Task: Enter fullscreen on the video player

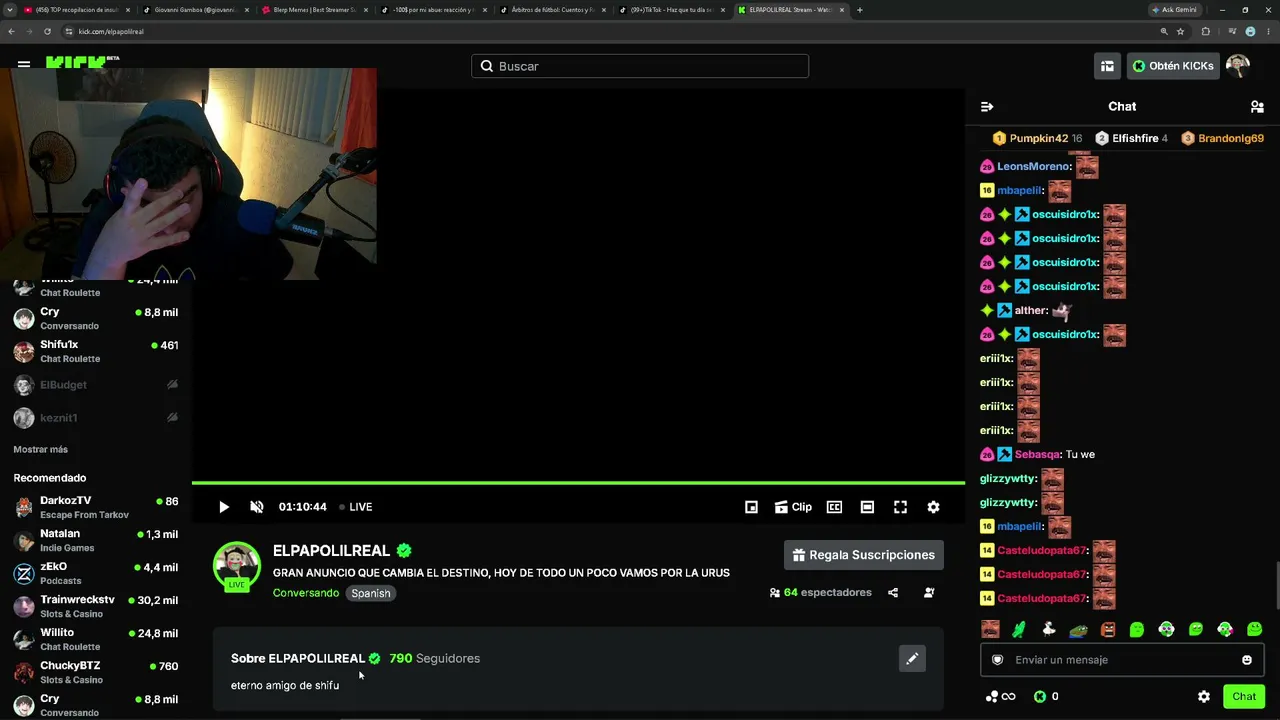Action: click(x=900, y=507)
